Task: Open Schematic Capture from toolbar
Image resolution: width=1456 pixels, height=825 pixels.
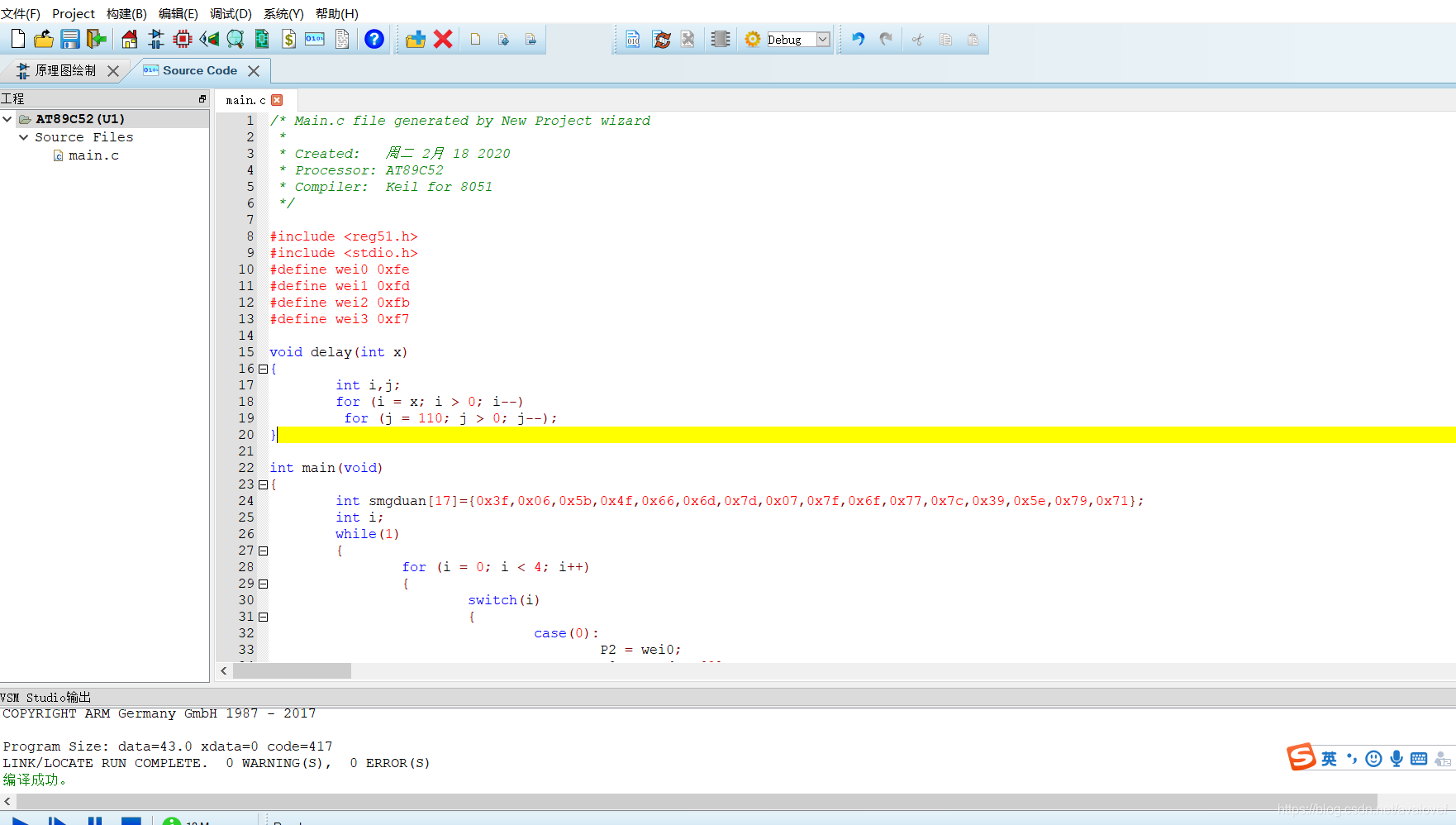Action: click(x=156, y=39)
